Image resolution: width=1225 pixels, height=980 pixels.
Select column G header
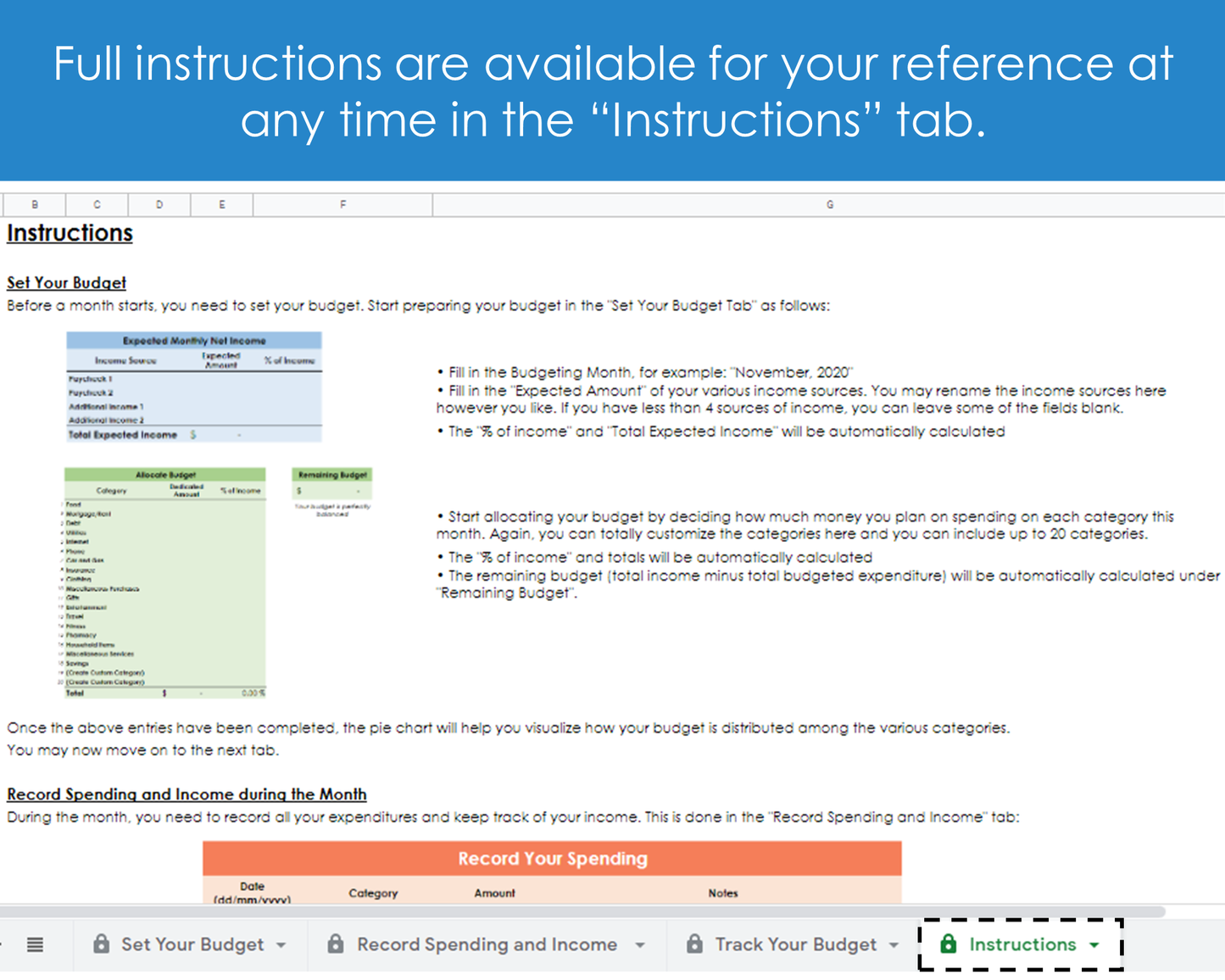coord(829,204)
